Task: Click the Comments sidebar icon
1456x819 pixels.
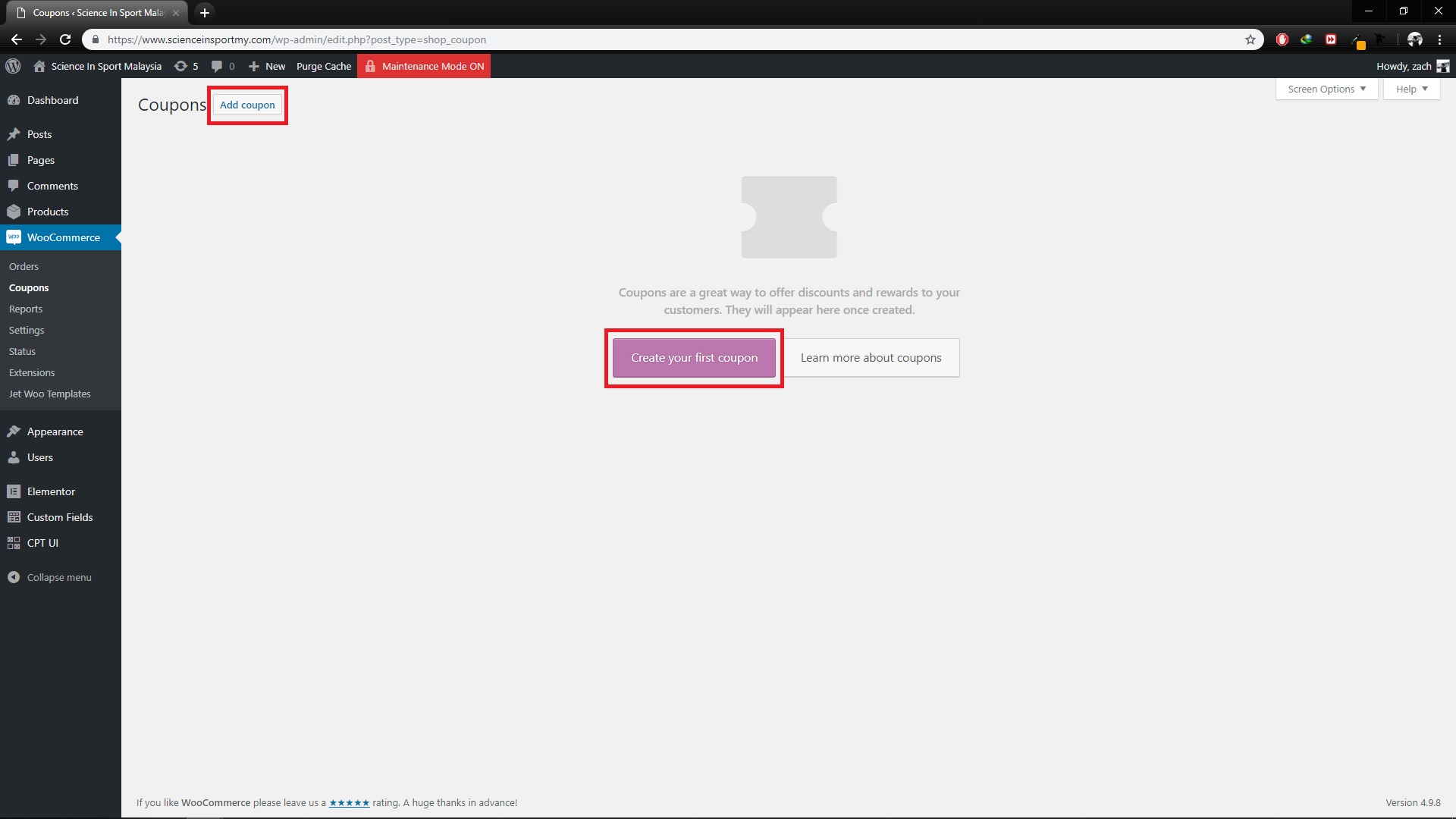Action: 14,186
